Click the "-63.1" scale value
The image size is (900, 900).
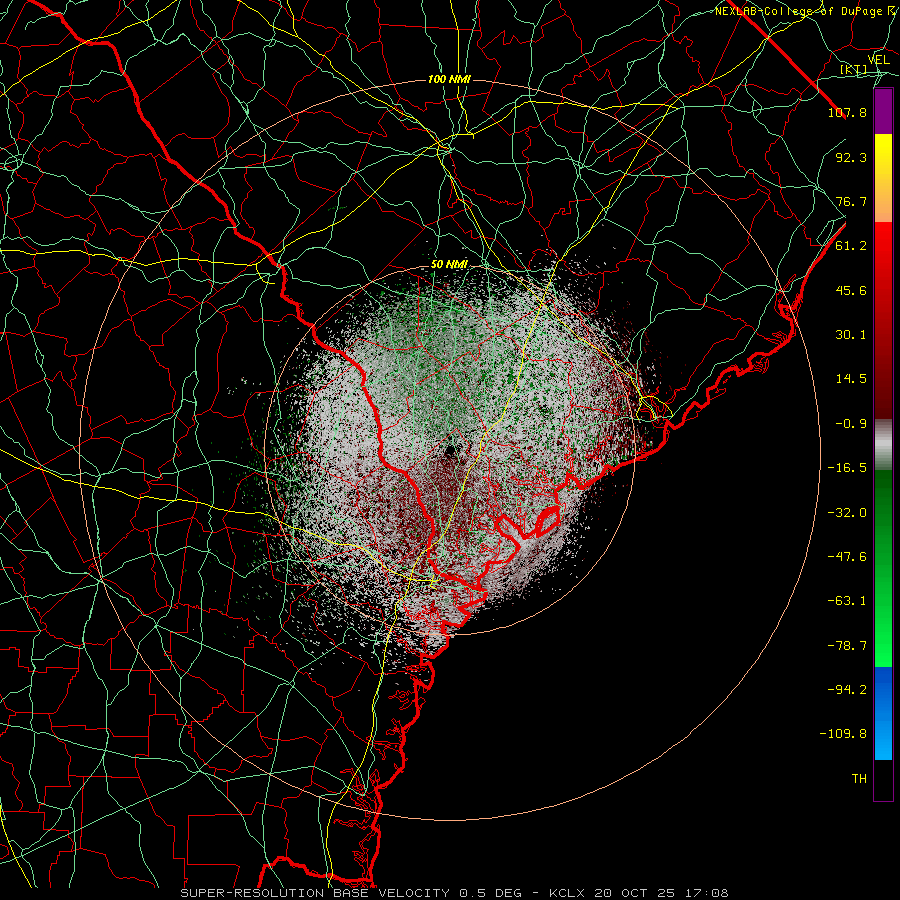tap(847, 601)
